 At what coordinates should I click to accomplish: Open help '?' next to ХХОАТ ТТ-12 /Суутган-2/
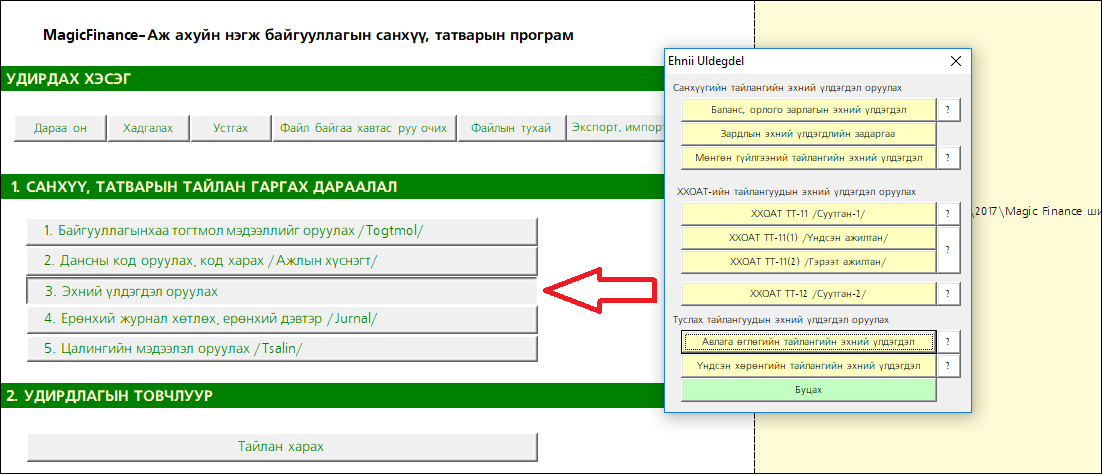947,294
